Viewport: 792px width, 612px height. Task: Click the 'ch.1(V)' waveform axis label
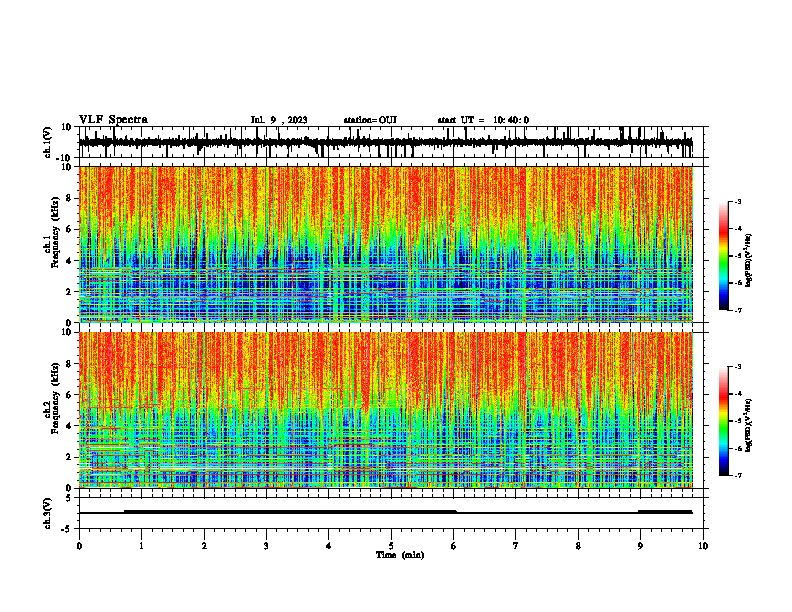(x=48, y=142)
